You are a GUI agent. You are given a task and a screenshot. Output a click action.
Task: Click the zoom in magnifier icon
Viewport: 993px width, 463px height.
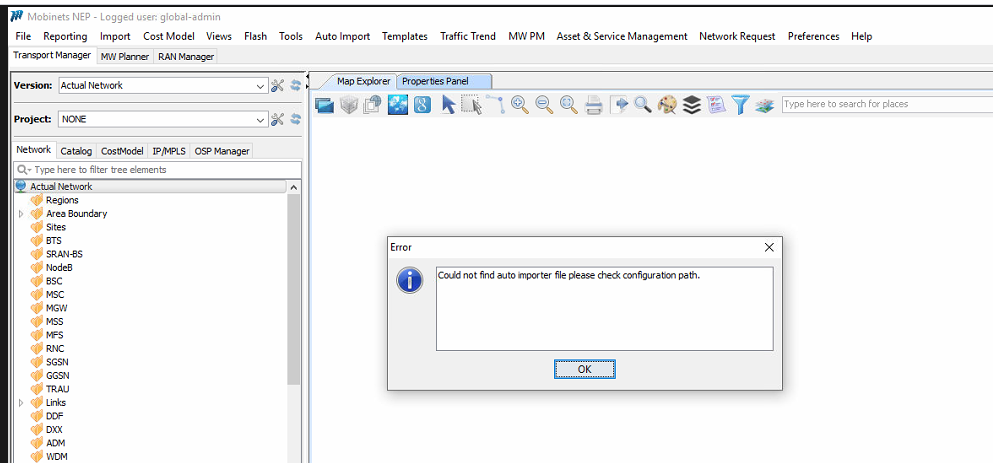(x=519, y=104)
